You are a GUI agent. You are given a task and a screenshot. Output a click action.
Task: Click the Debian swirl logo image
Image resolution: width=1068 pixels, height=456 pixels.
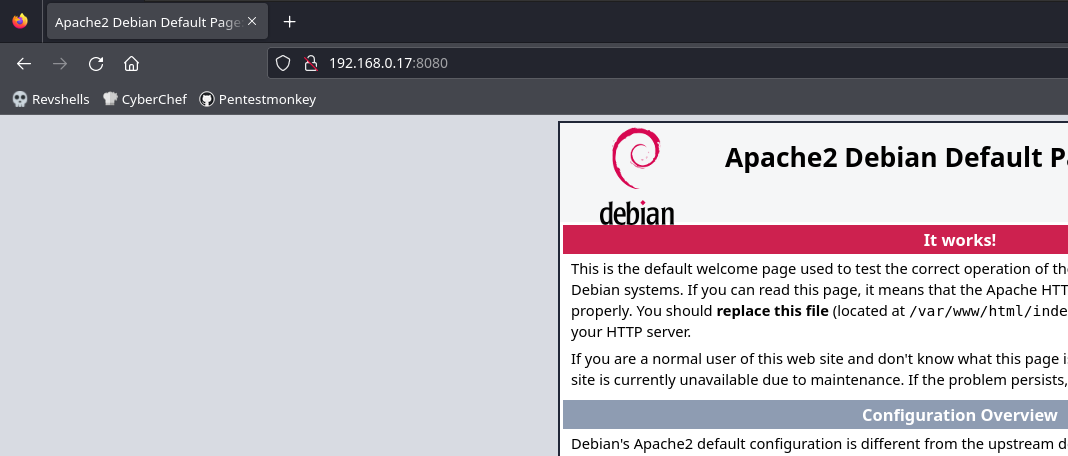[637, 177]
